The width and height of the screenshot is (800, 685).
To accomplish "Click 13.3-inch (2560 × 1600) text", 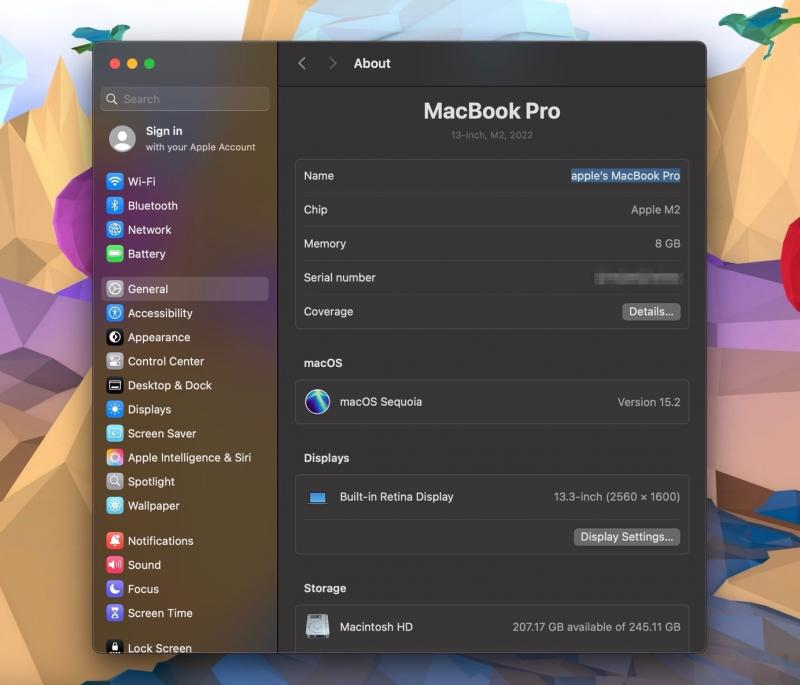I will (616, 497).
